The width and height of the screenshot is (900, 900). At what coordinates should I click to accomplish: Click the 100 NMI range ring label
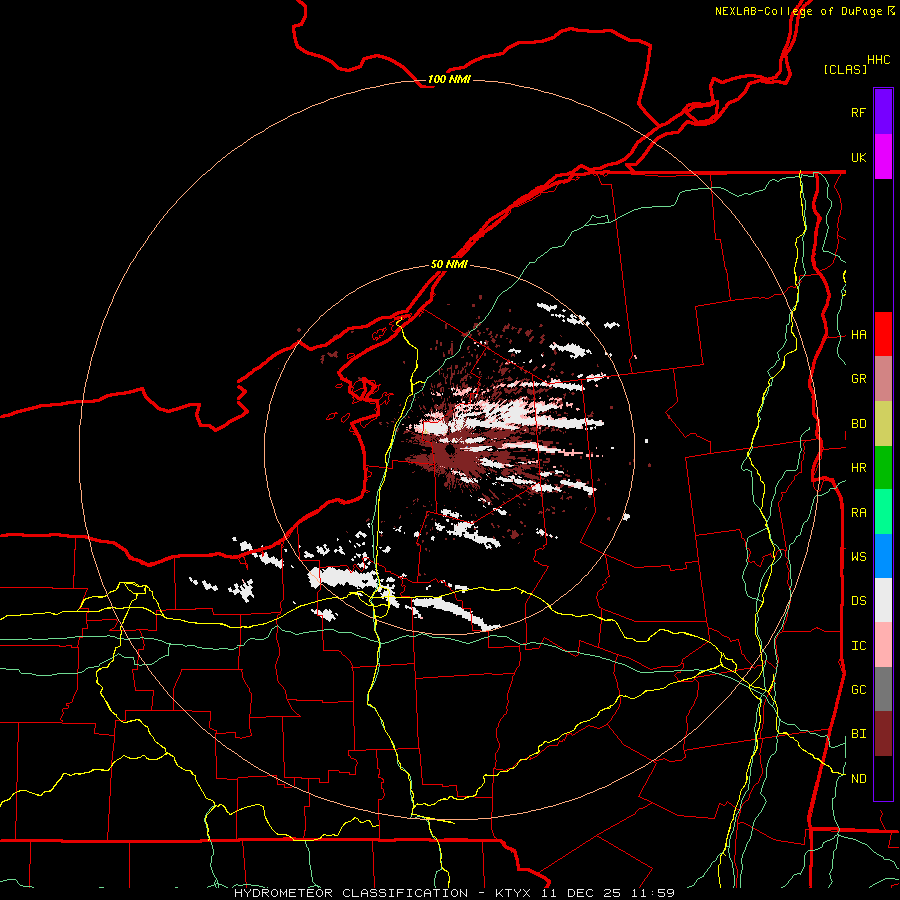click(449, 79)
